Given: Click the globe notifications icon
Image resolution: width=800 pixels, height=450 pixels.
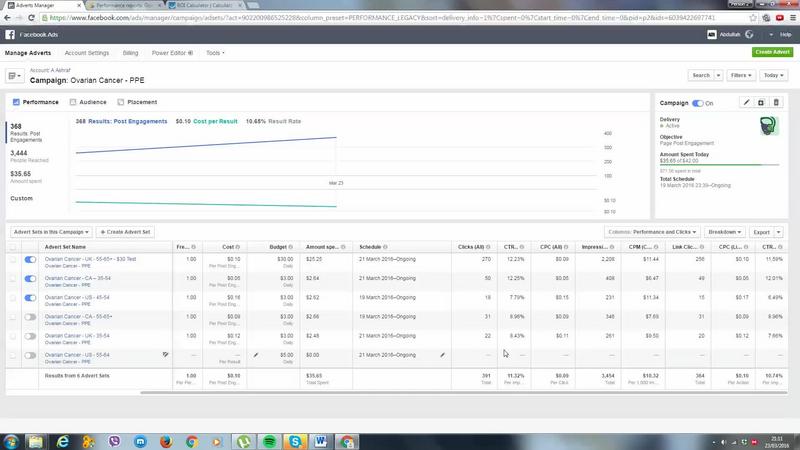Looking at the screenshot, I should click(749, 34).
